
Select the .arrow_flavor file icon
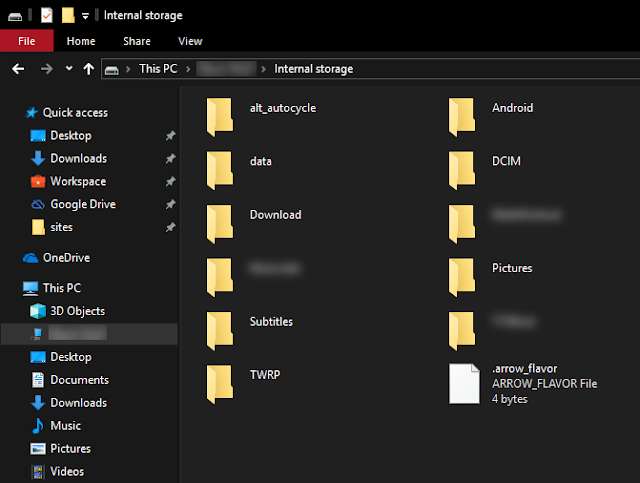pos(464,384)
